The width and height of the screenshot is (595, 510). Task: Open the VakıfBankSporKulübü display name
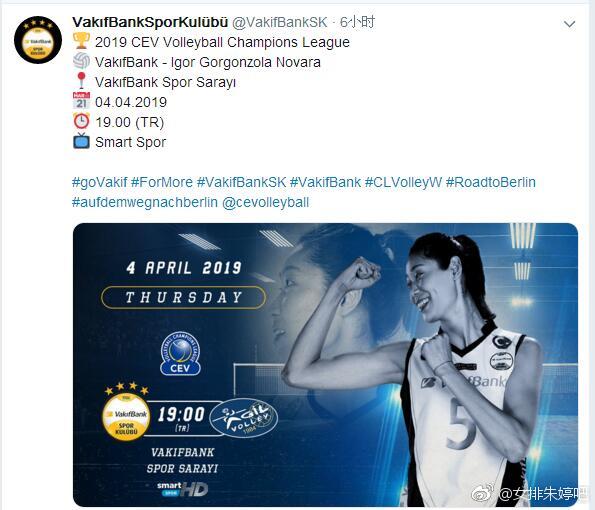[x=150, y=22]
